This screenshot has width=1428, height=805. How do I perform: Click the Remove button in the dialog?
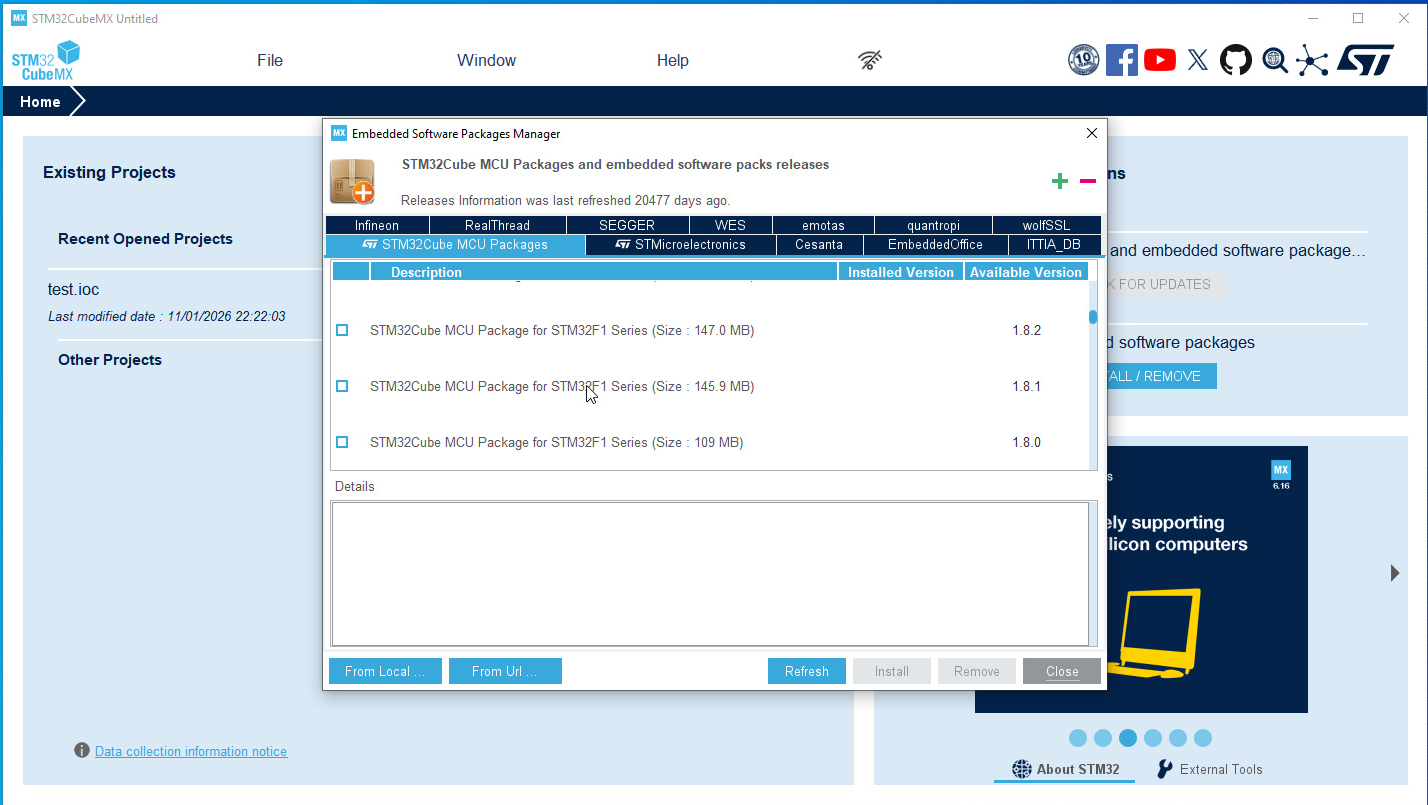click(977, 671)
